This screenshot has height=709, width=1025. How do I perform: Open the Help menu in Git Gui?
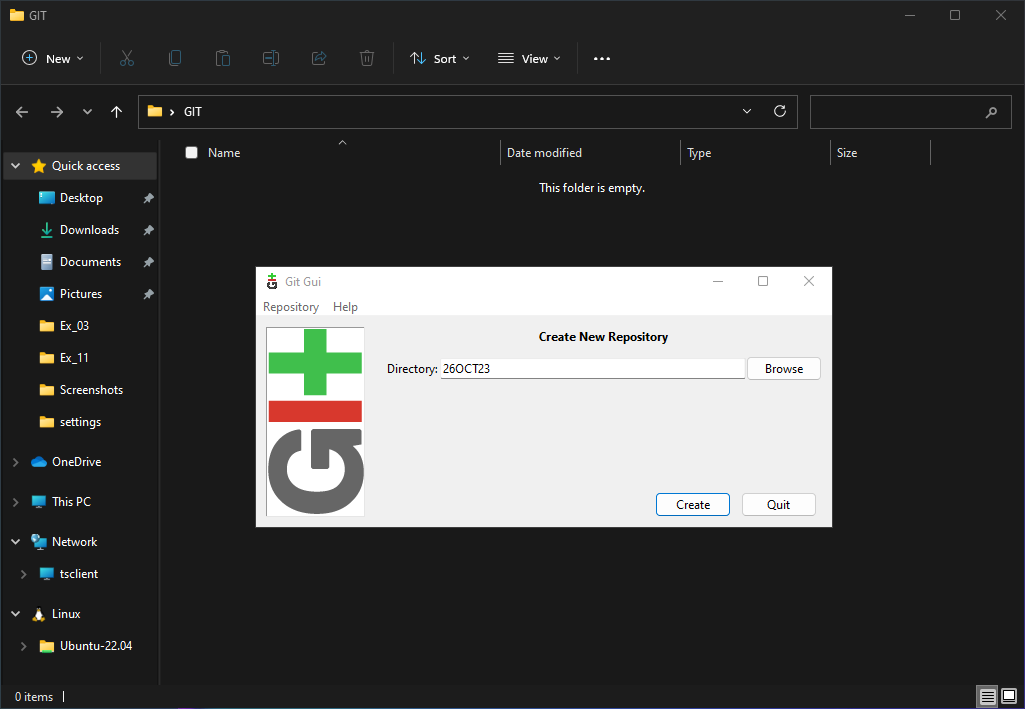345,307
